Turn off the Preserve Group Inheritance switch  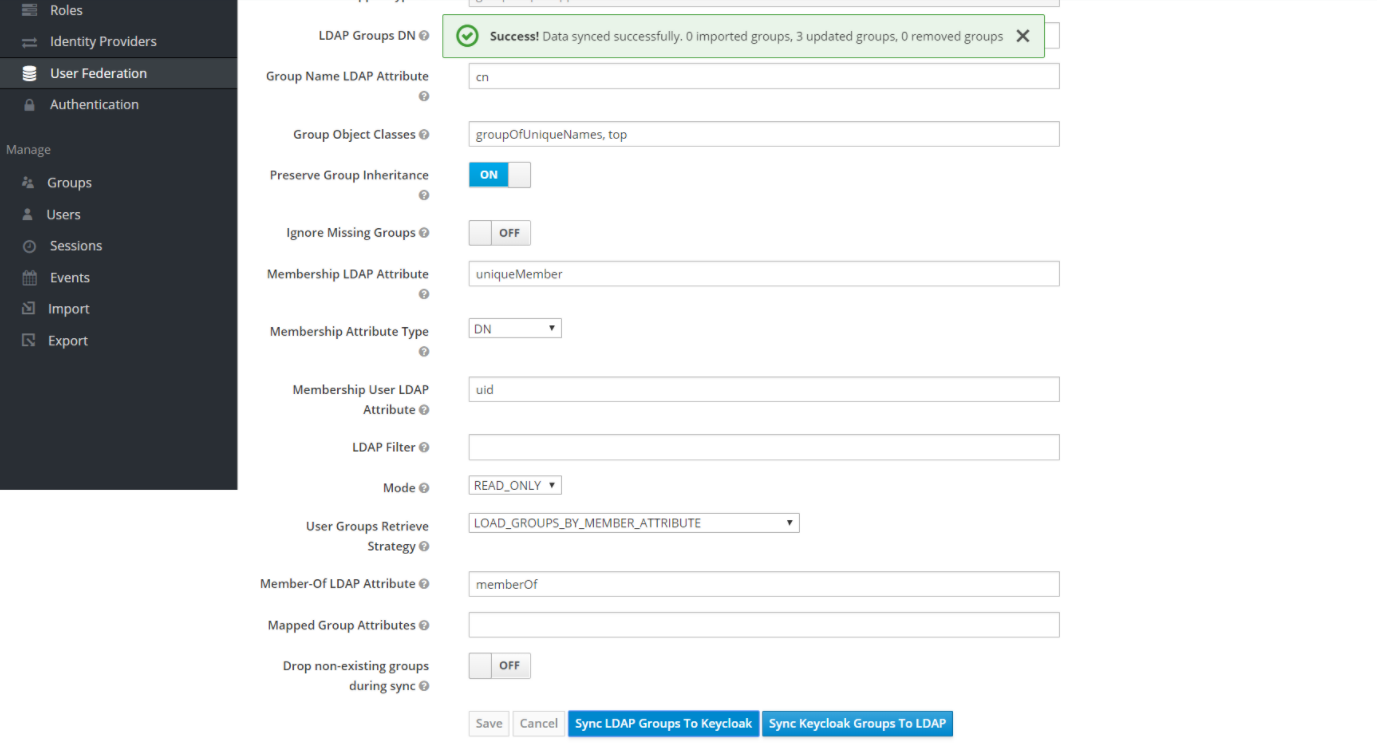click(500, 175)
